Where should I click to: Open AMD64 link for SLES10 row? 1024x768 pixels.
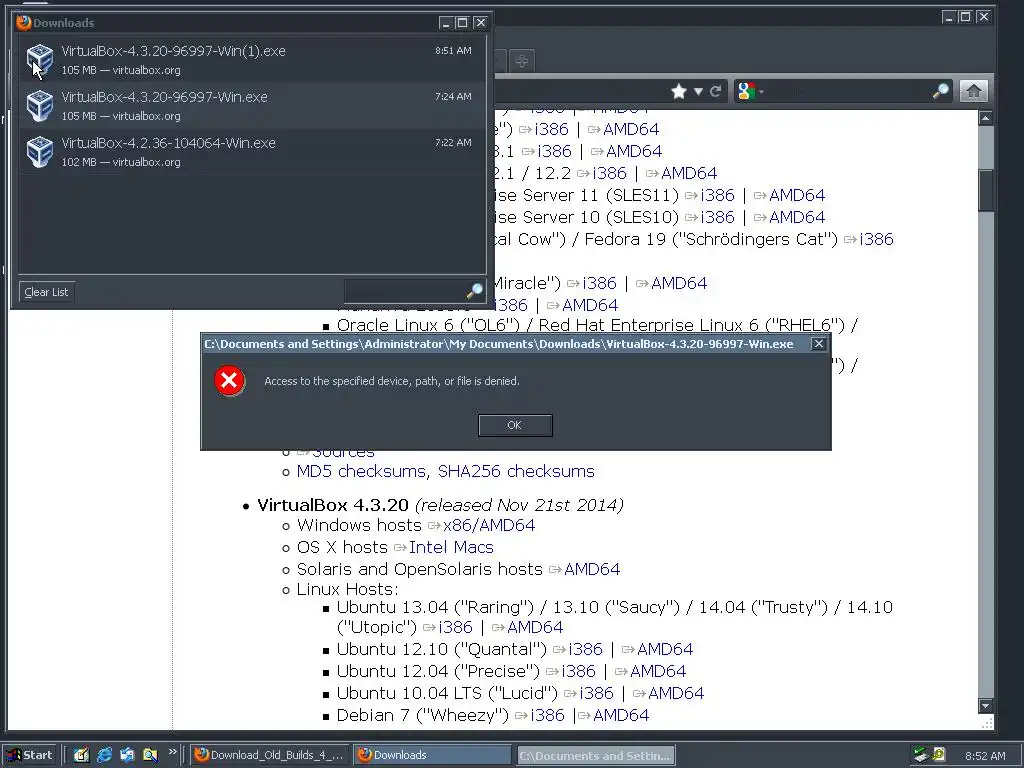pos(797,217)
